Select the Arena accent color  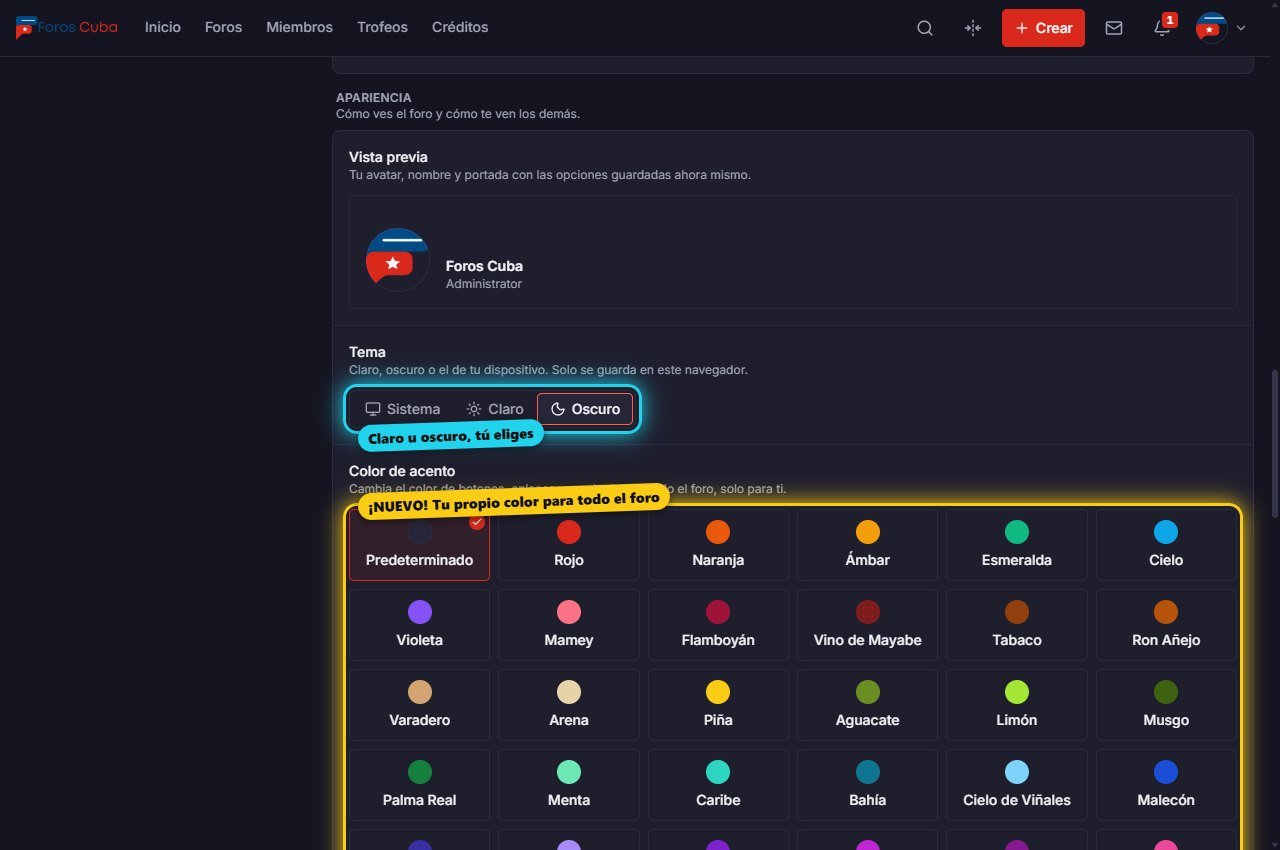pyautogui.click(x=569, y=705)
